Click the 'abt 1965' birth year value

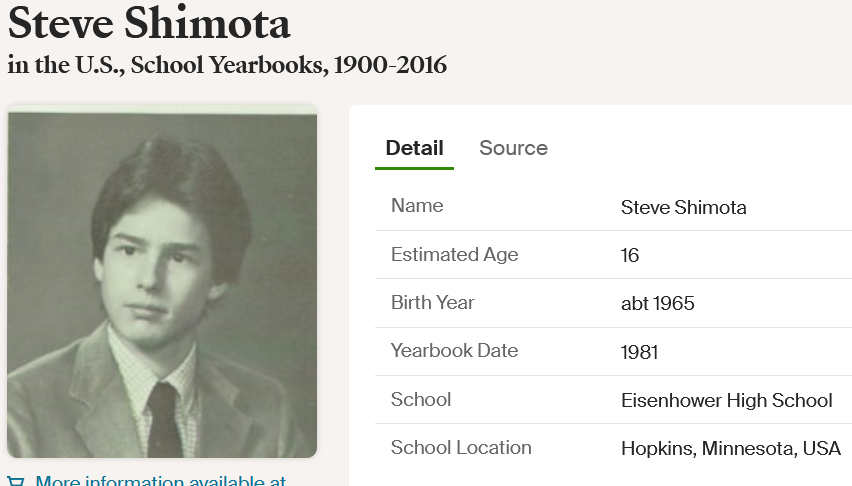coord(657,304)
